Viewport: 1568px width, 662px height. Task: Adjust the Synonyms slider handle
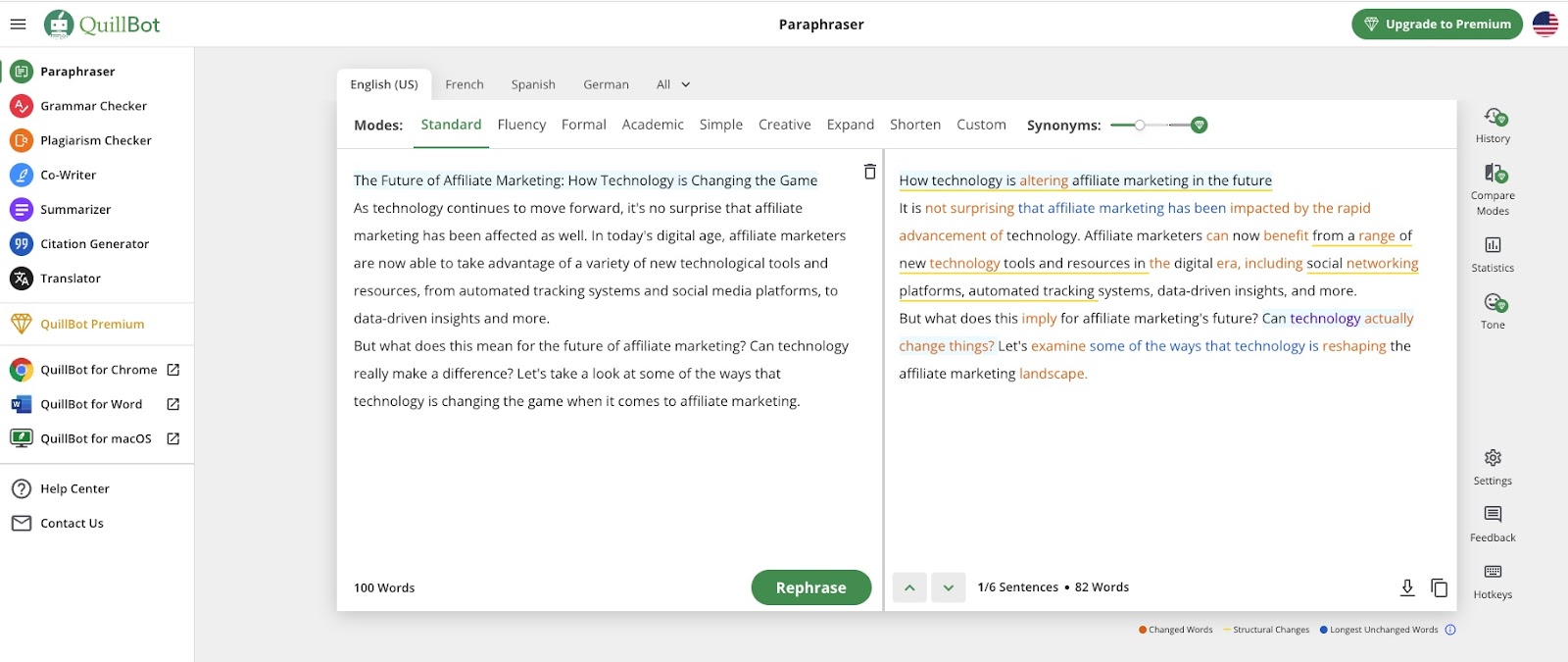click(x=1140, y=125)
